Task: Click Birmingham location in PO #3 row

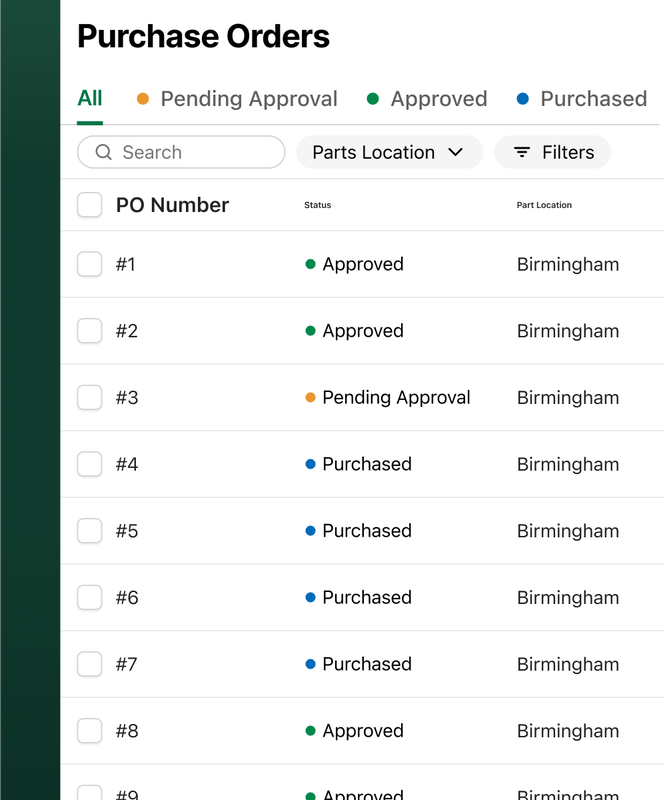Action: (x=568, y=398)
